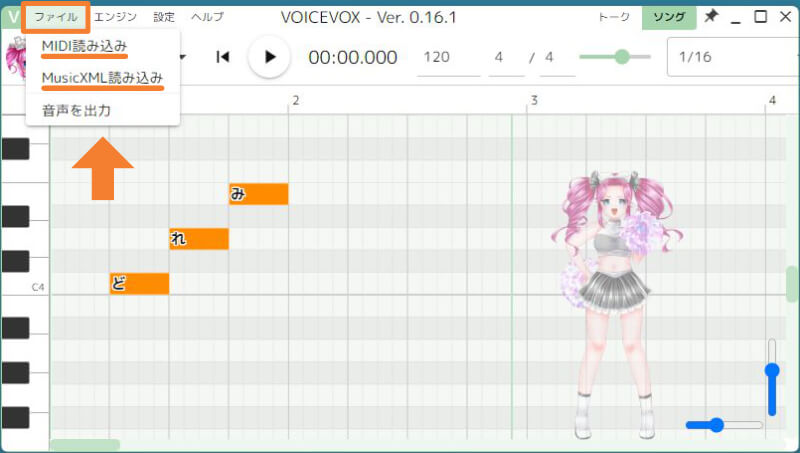Open the ヘルプ menu

pyautogui.click(x=207, y=17)
